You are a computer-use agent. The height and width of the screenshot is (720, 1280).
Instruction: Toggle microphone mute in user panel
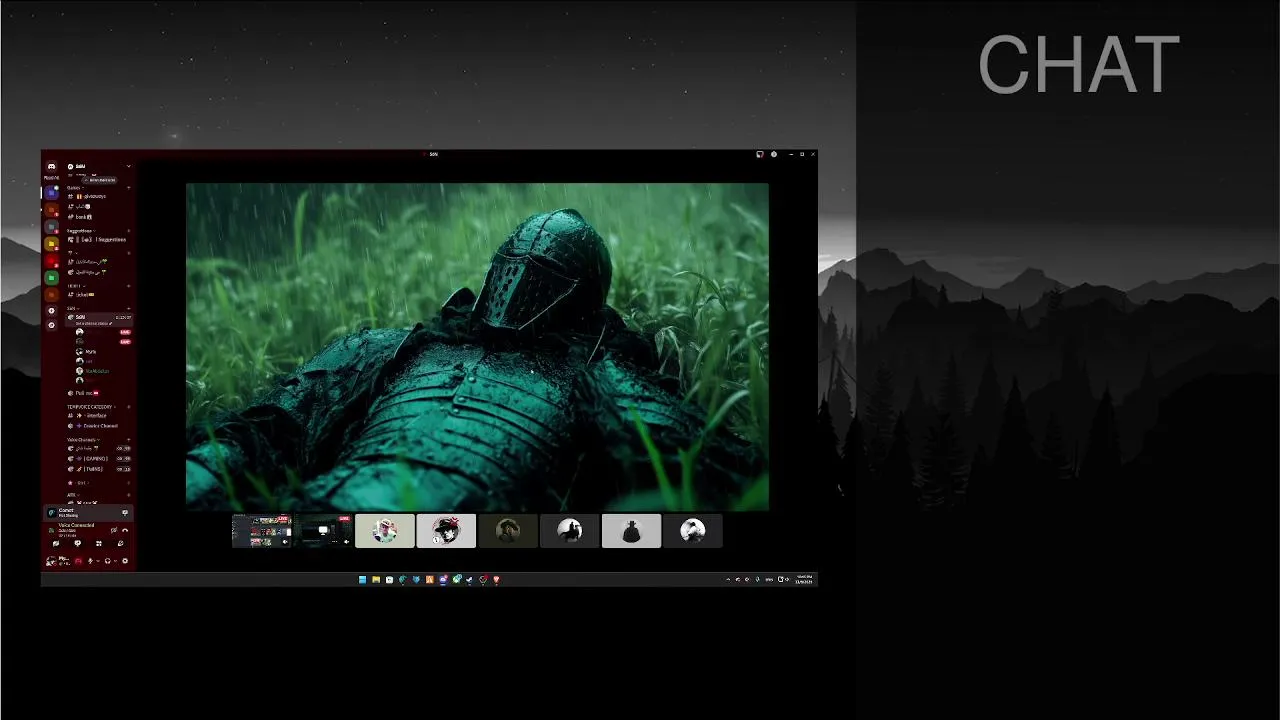coord(90,561)
